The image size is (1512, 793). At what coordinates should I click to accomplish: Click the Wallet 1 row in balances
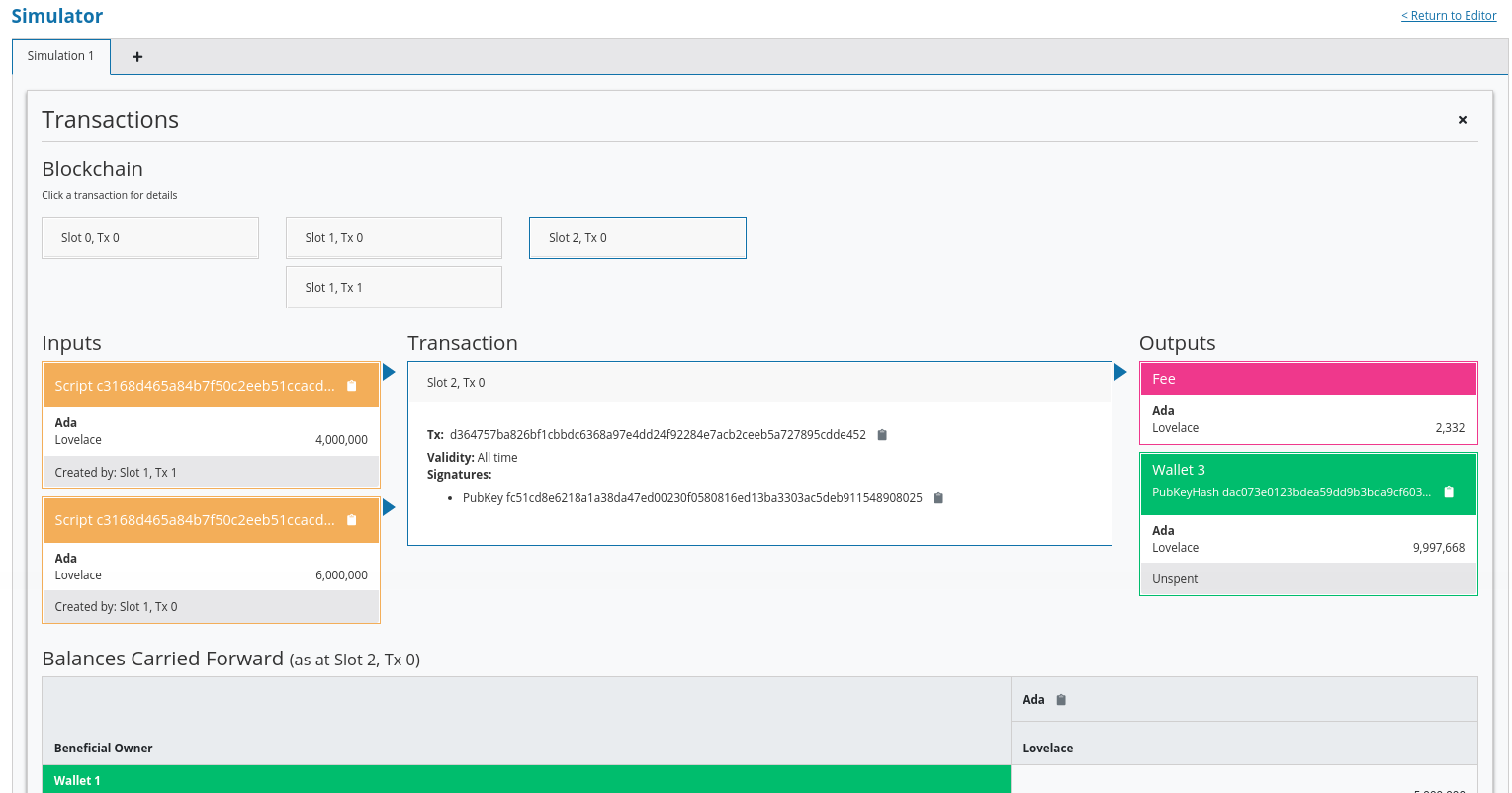pyautogui.click(x=526, y=780)
